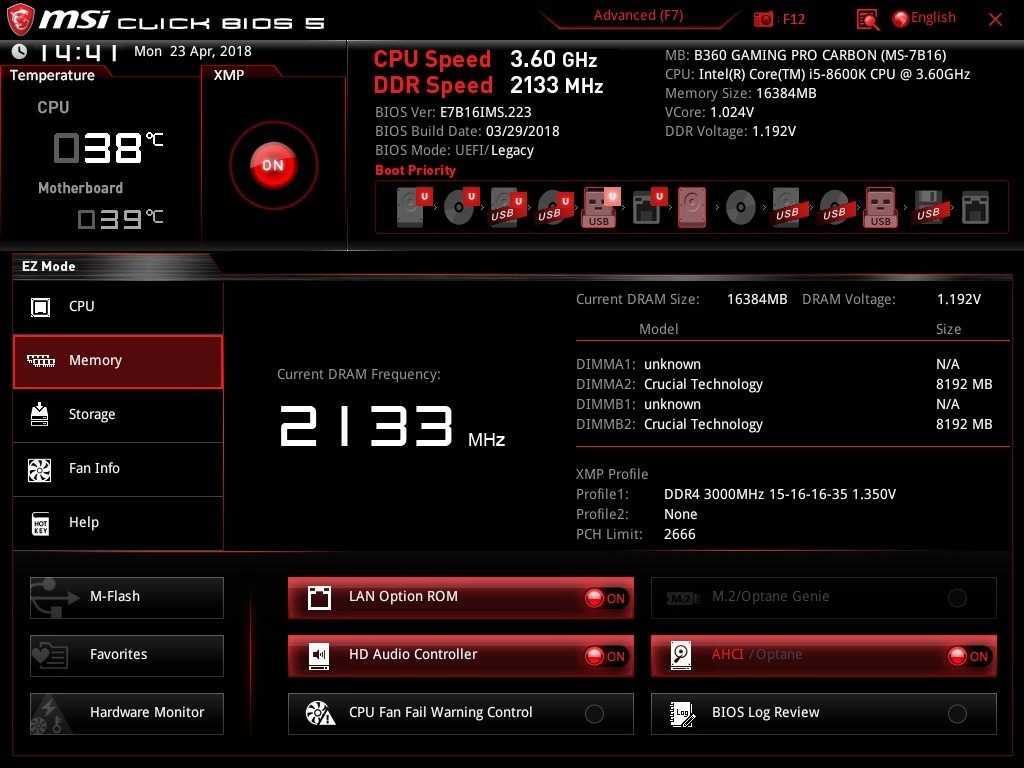Open the BIOS search magnifier icon

pos(867,20)
